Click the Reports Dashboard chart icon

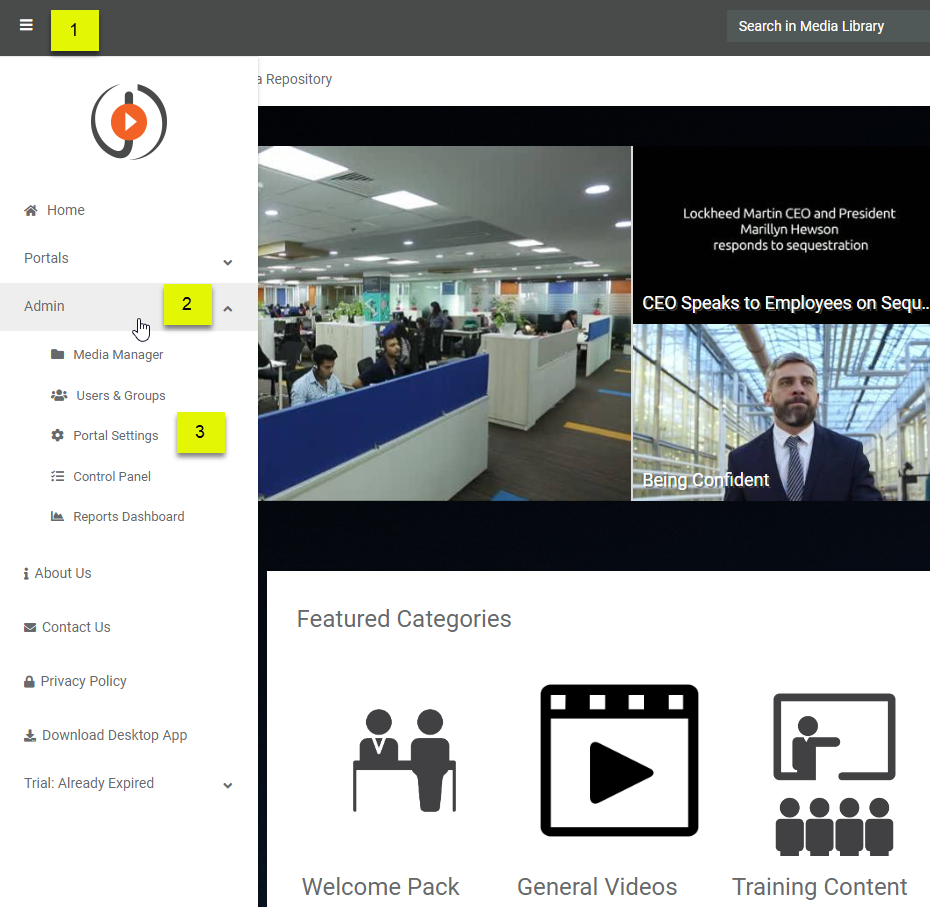pos(57,517)
